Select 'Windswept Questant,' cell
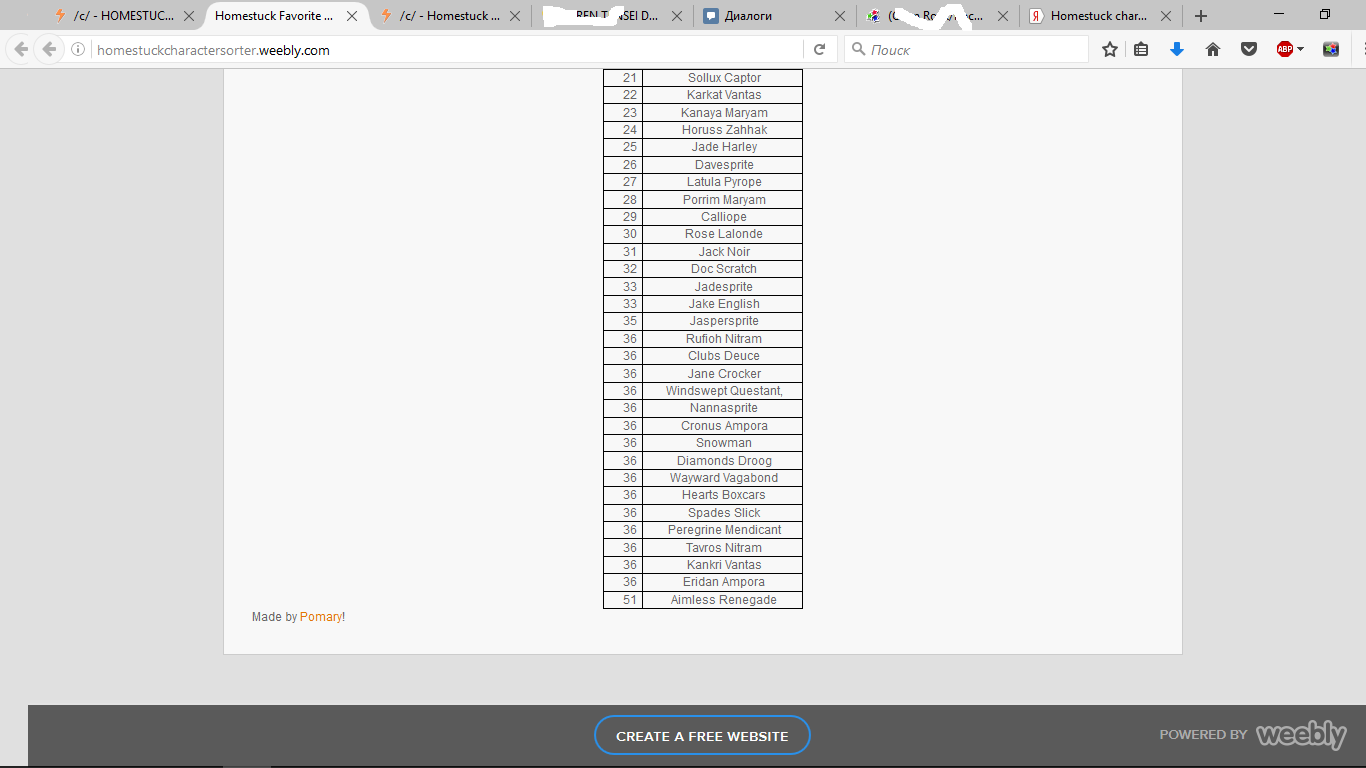This screenshot has width=1366, height=768. [723, 391]
